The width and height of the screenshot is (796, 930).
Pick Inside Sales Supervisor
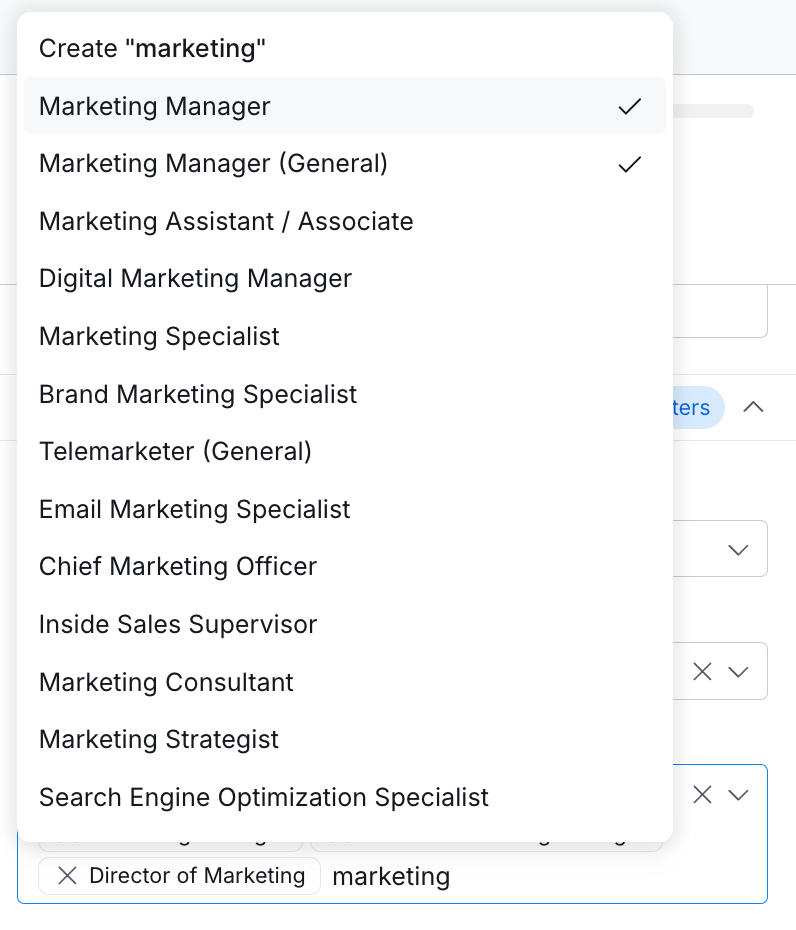click(x=178, y=624)
